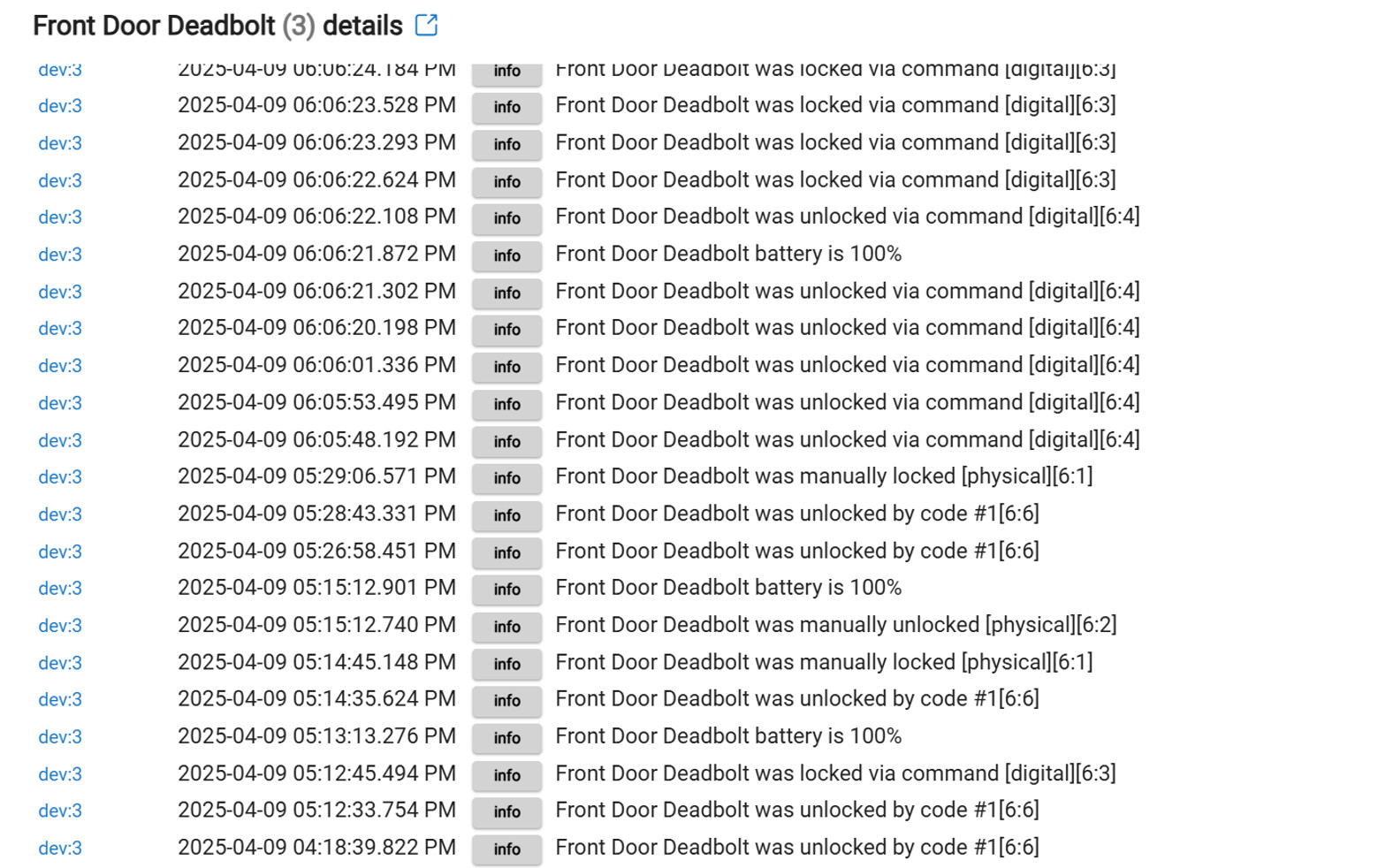The width and height of the screenshot is (1393, 868).
Task: Open dev:3 link beside 05:29:06.571 PM entry
Action: tap(60, 477)
